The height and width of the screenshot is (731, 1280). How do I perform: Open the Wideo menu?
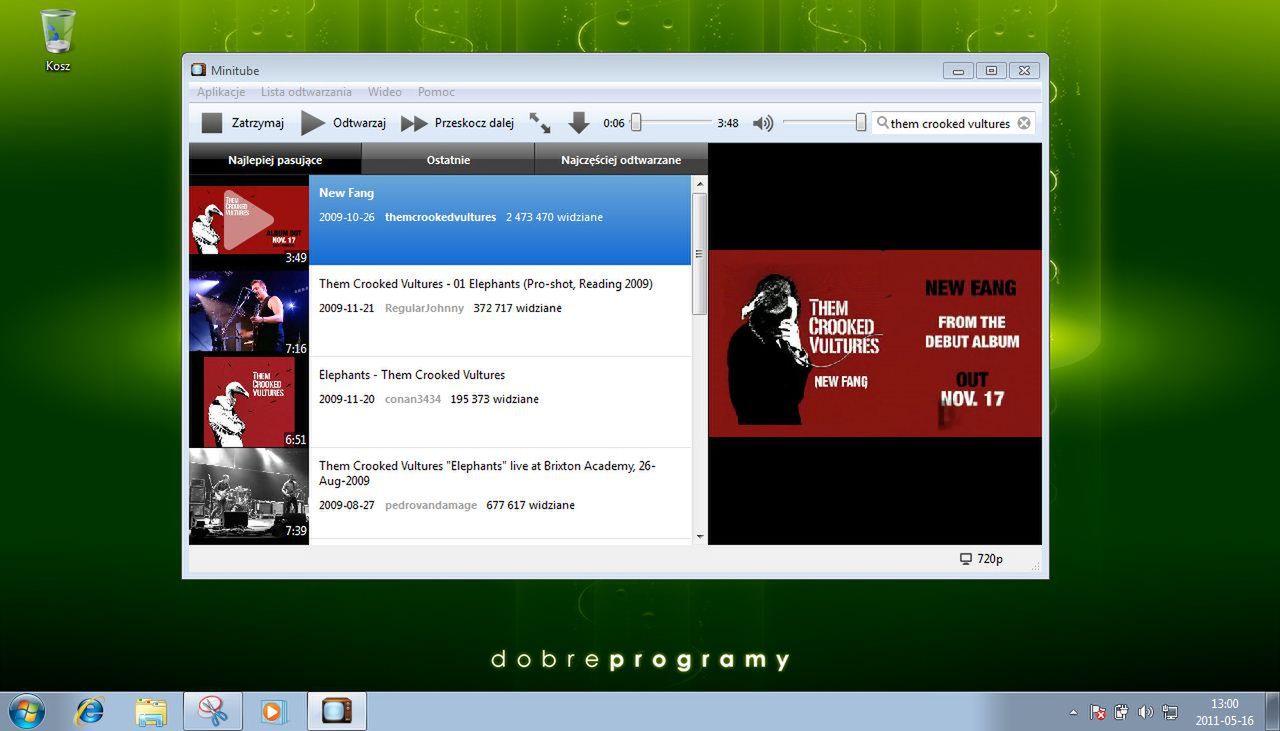(x=385, y=92)
